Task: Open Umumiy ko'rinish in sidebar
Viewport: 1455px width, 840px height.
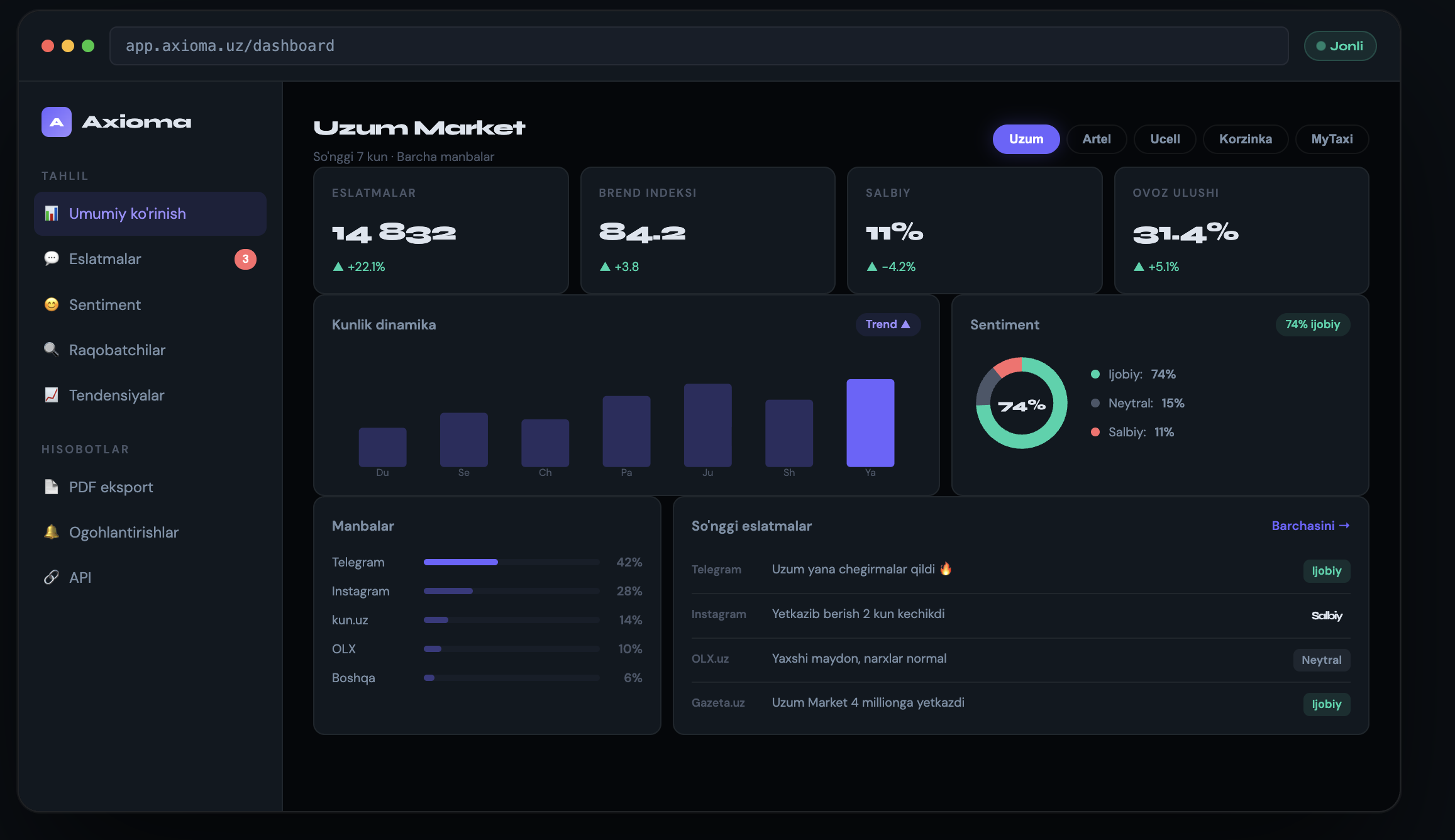Action: click(x=150, y=214)
